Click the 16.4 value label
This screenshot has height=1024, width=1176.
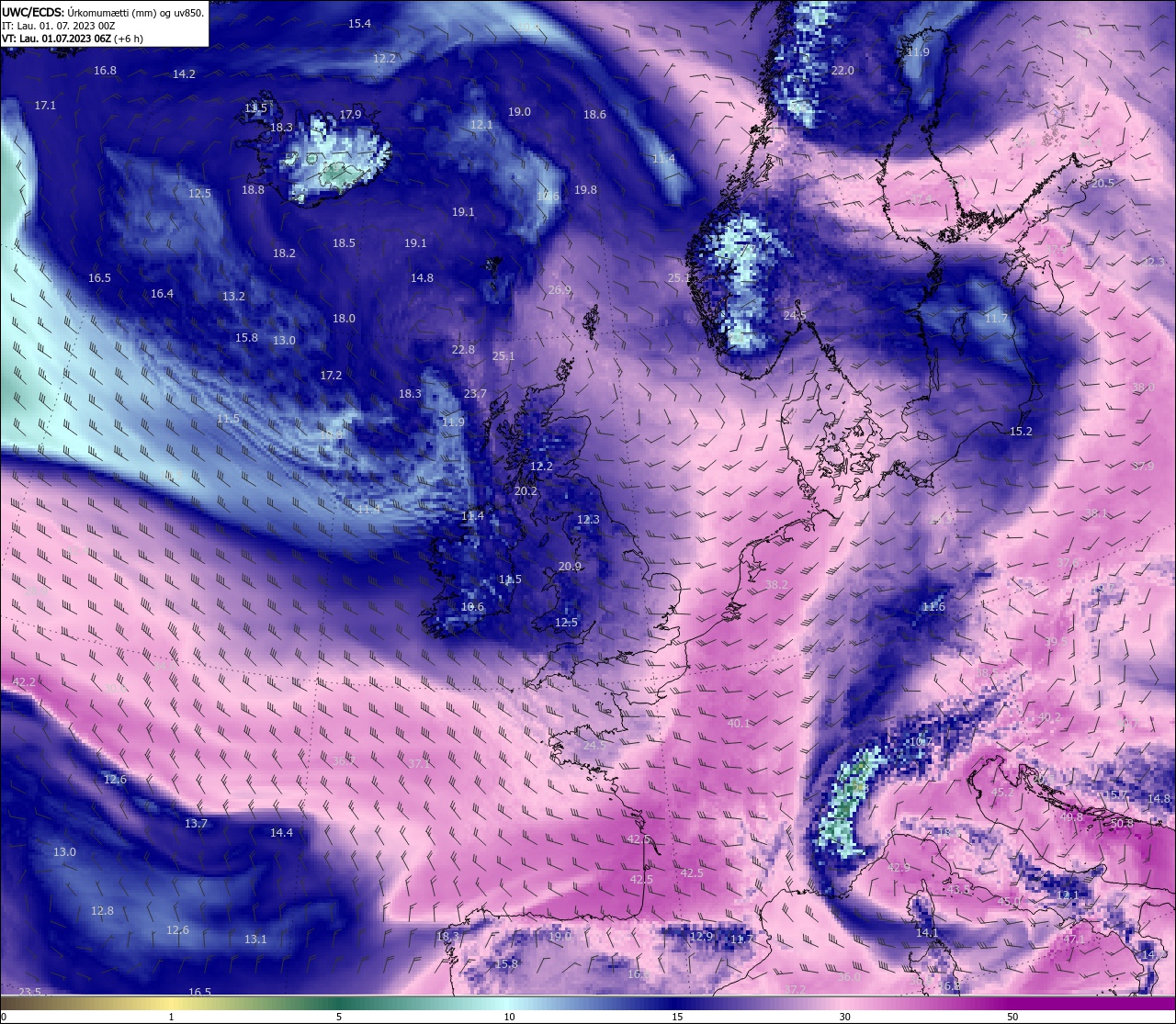(162, 294)
